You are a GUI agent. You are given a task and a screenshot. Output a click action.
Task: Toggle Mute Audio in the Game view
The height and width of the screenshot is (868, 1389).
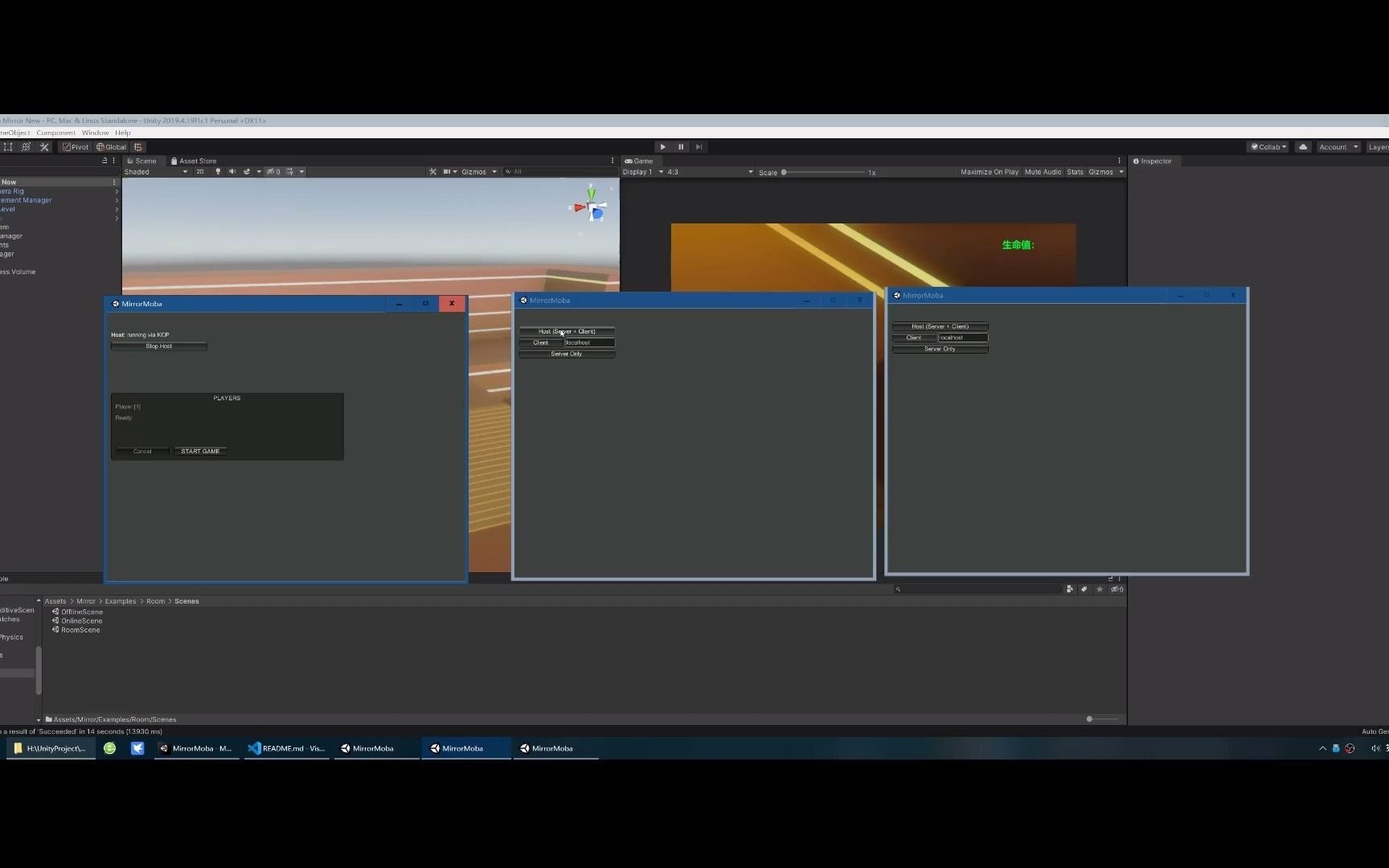tap(1043, 172)
